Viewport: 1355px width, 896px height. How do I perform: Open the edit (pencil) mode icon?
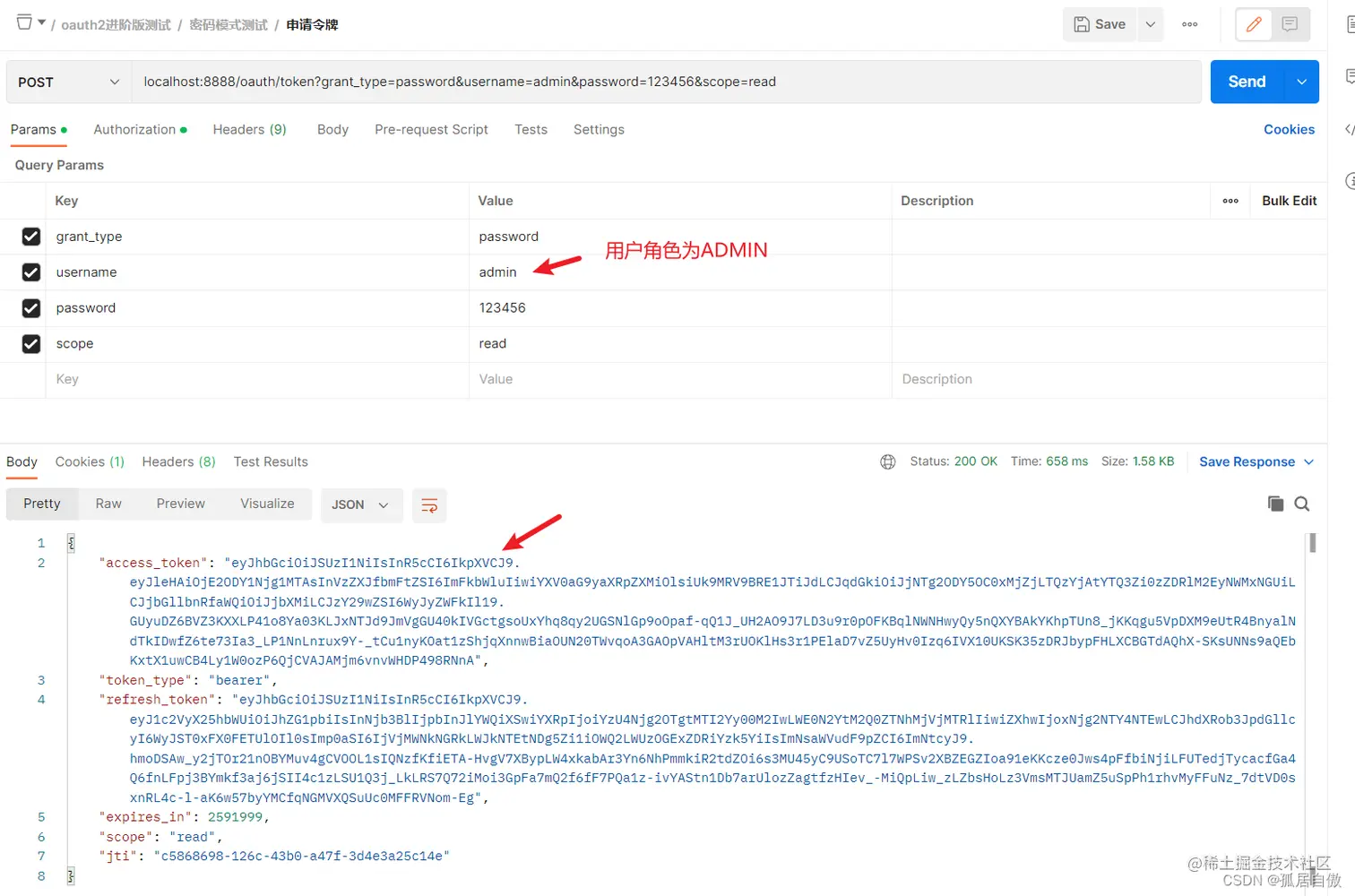click(x=1254, y=24)
